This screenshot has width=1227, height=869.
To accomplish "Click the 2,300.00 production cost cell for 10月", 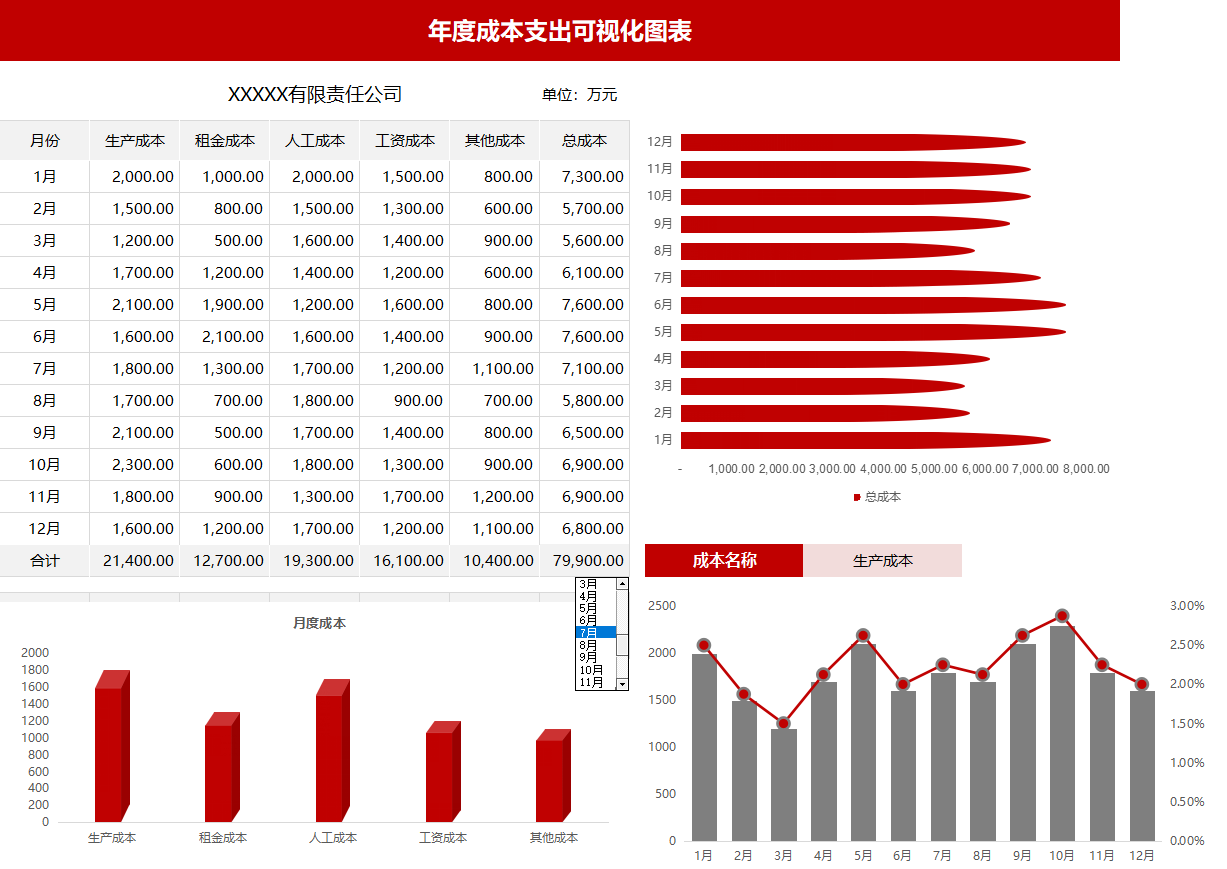I will coord(135,464).
